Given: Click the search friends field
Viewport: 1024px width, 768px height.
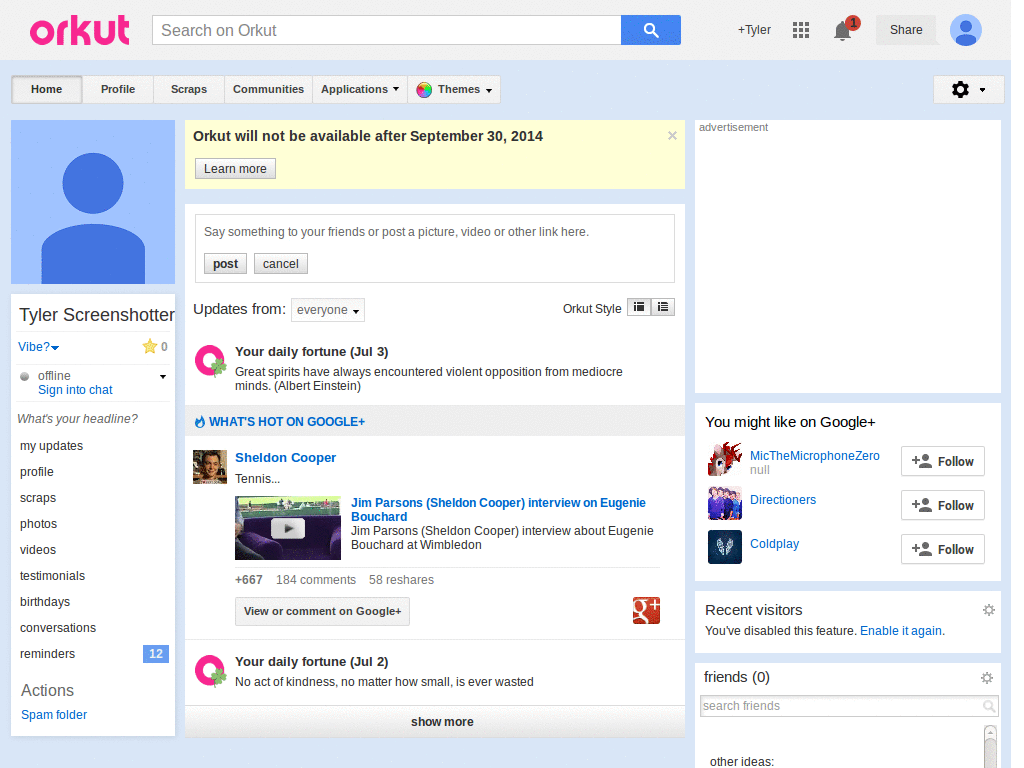Looking at the screenshot, I should 849,706.
